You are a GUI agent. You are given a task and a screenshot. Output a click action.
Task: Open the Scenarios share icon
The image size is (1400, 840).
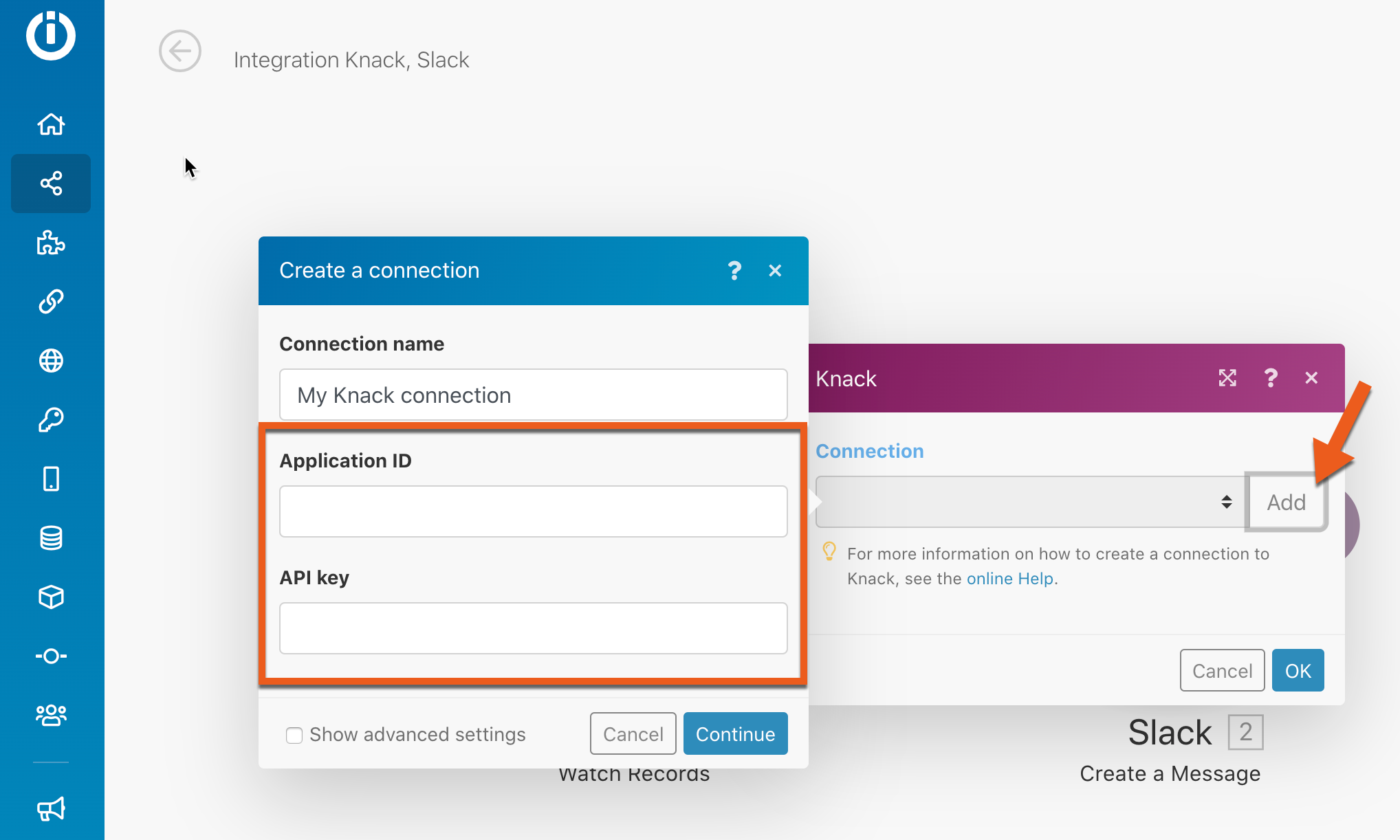[51, 184]
